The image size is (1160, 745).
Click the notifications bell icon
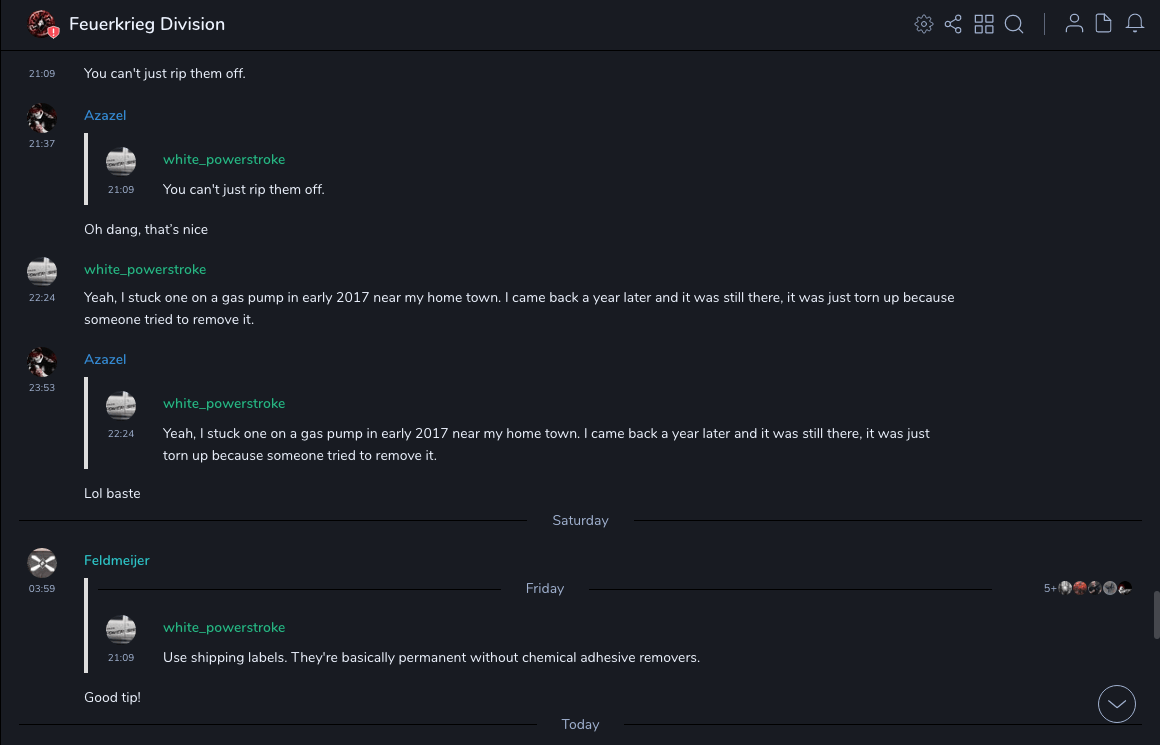pos(1135,24)
